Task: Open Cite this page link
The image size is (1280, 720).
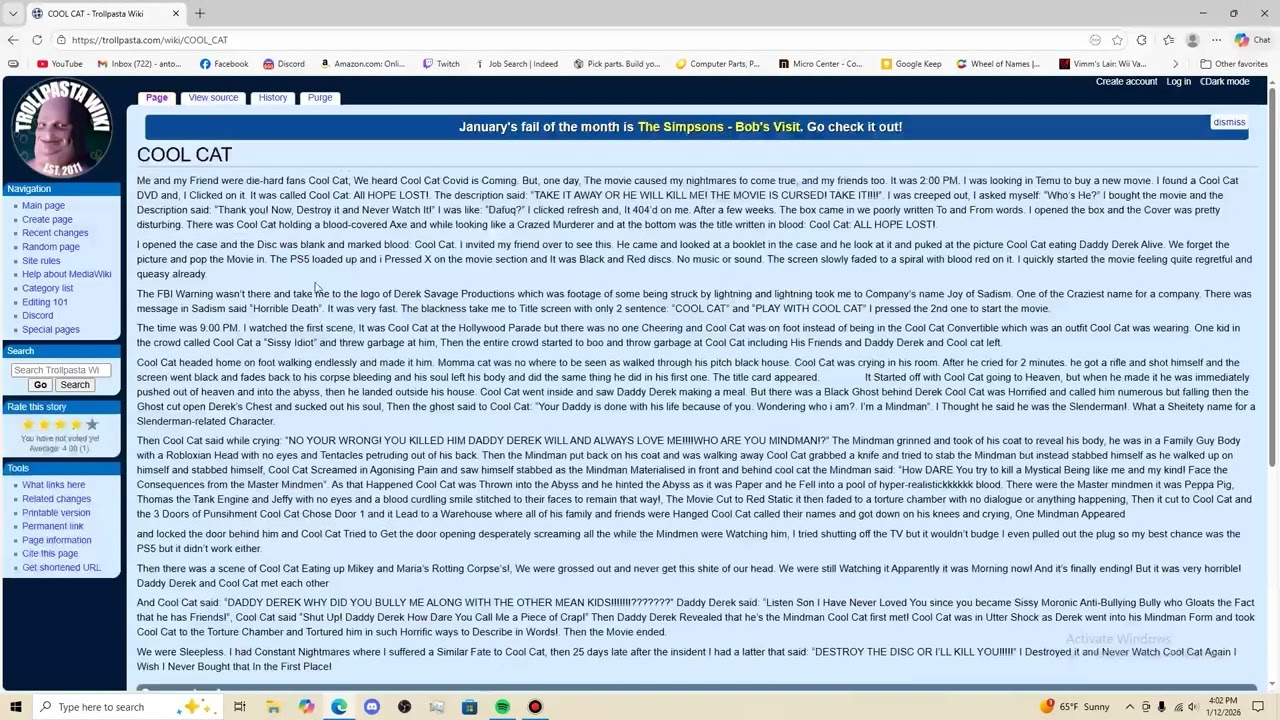Action: click(50, 554)
